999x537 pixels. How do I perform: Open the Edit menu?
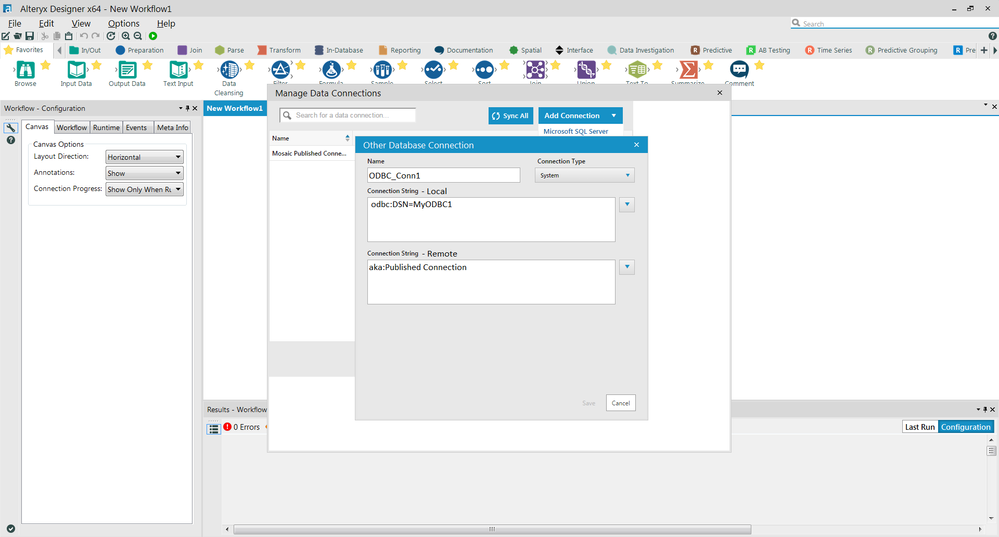click(x=47, y=23)
